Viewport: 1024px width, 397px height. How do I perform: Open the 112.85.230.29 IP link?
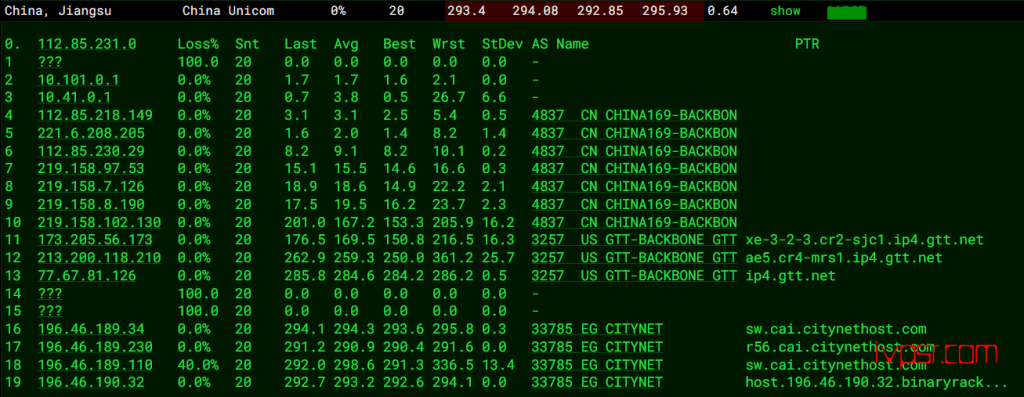coord(91,151)
